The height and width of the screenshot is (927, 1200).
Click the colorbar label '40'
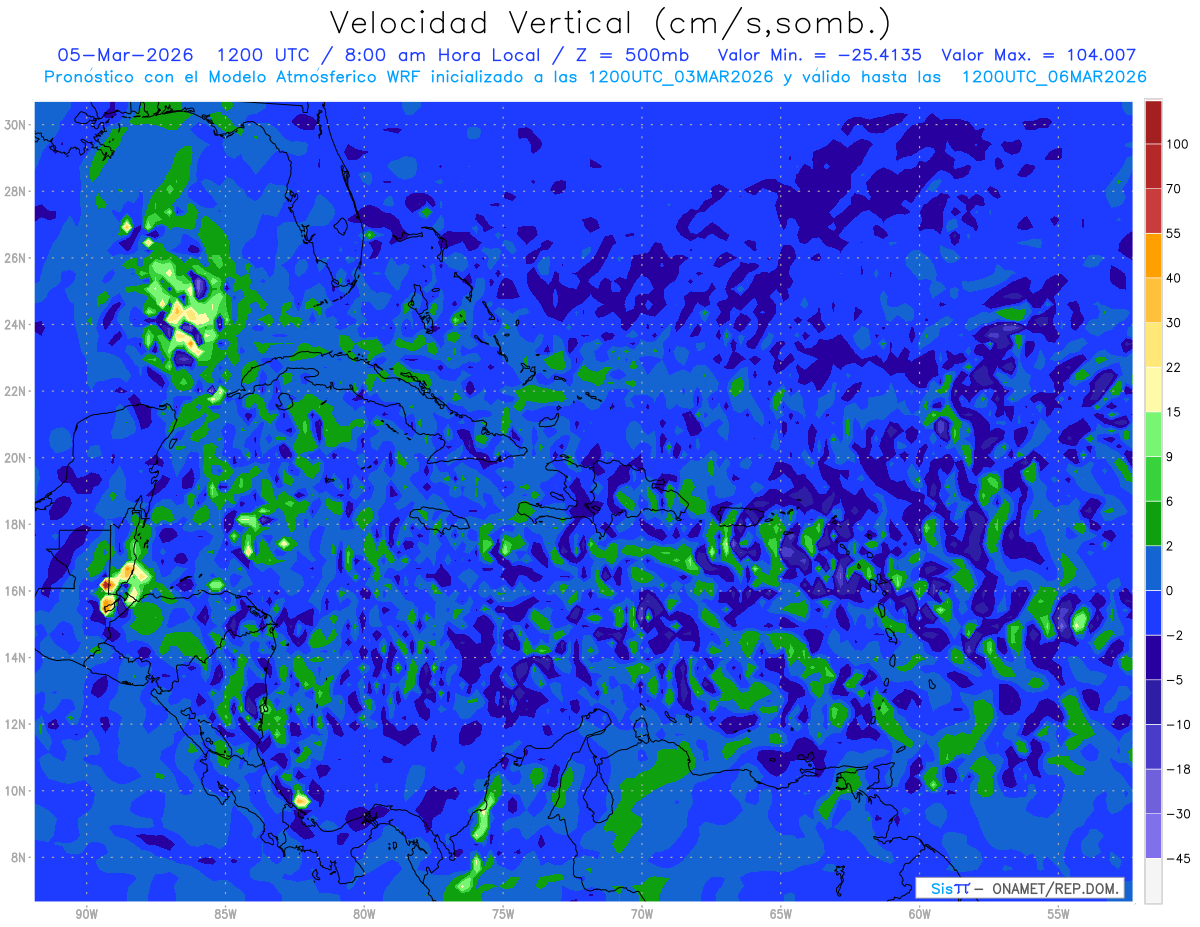click(1174, 278)
